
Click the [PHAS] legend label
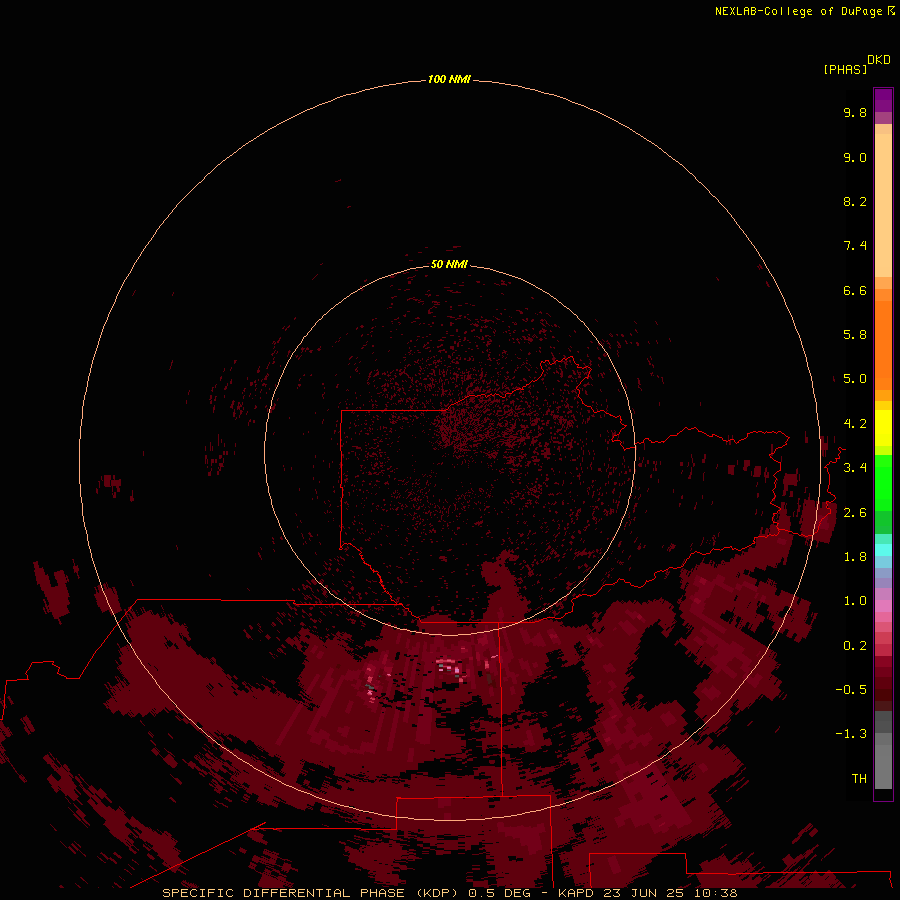845,69
